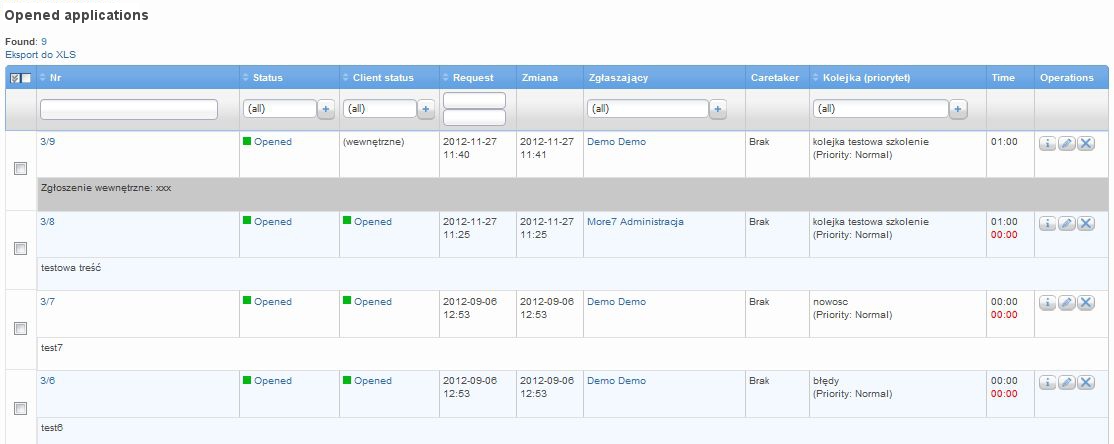Show info for application 3/6

(1047, 383)
